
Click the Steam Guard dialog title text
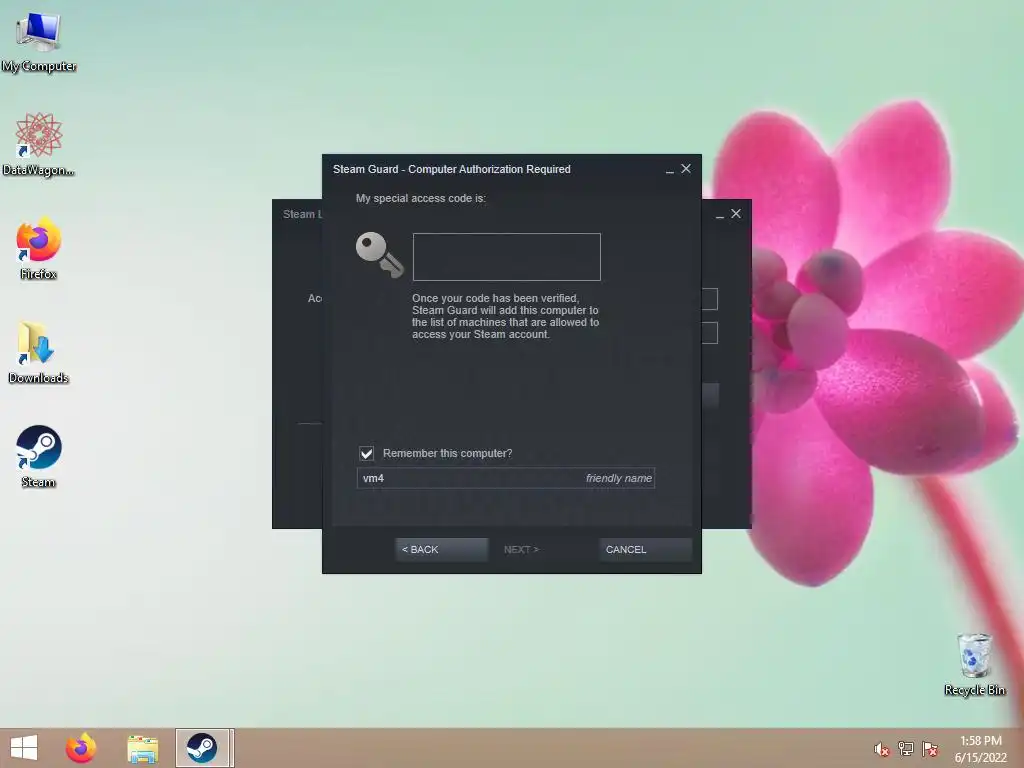click(x=452, y=169)
